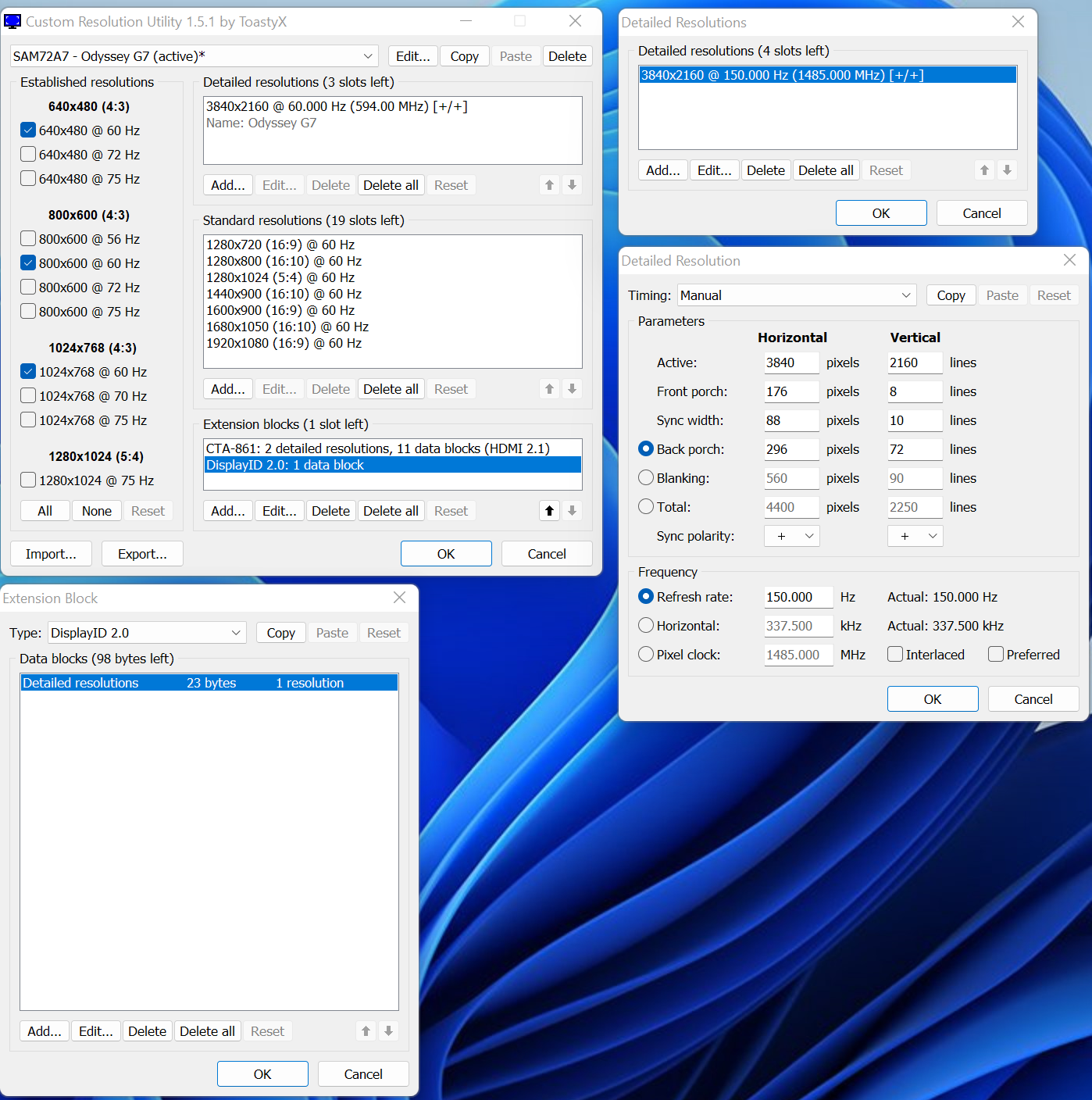1092x1100 pixels.
Task: Enable the 640x480 @ 72 Hz checkbox
Action: (x=28, y=155)
